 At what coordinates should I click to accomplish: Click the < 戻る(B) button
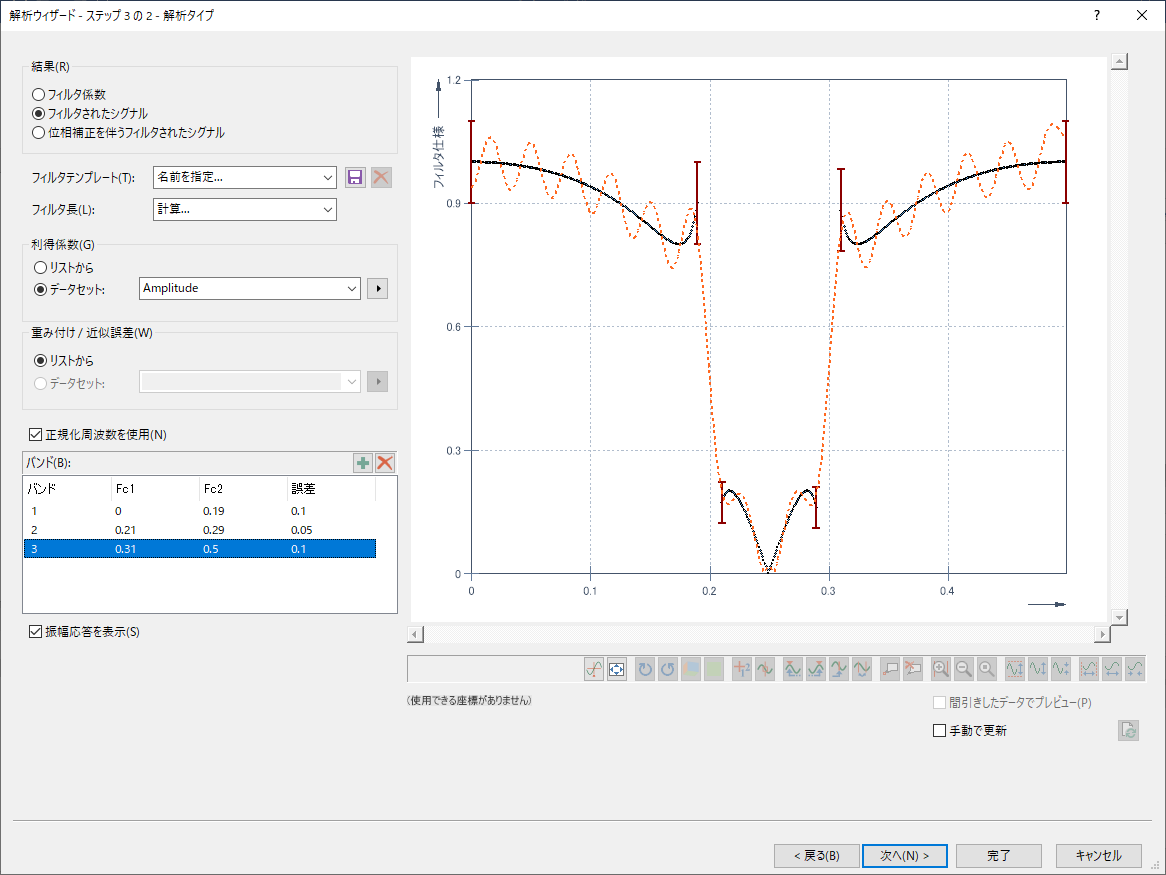[816, 856]
